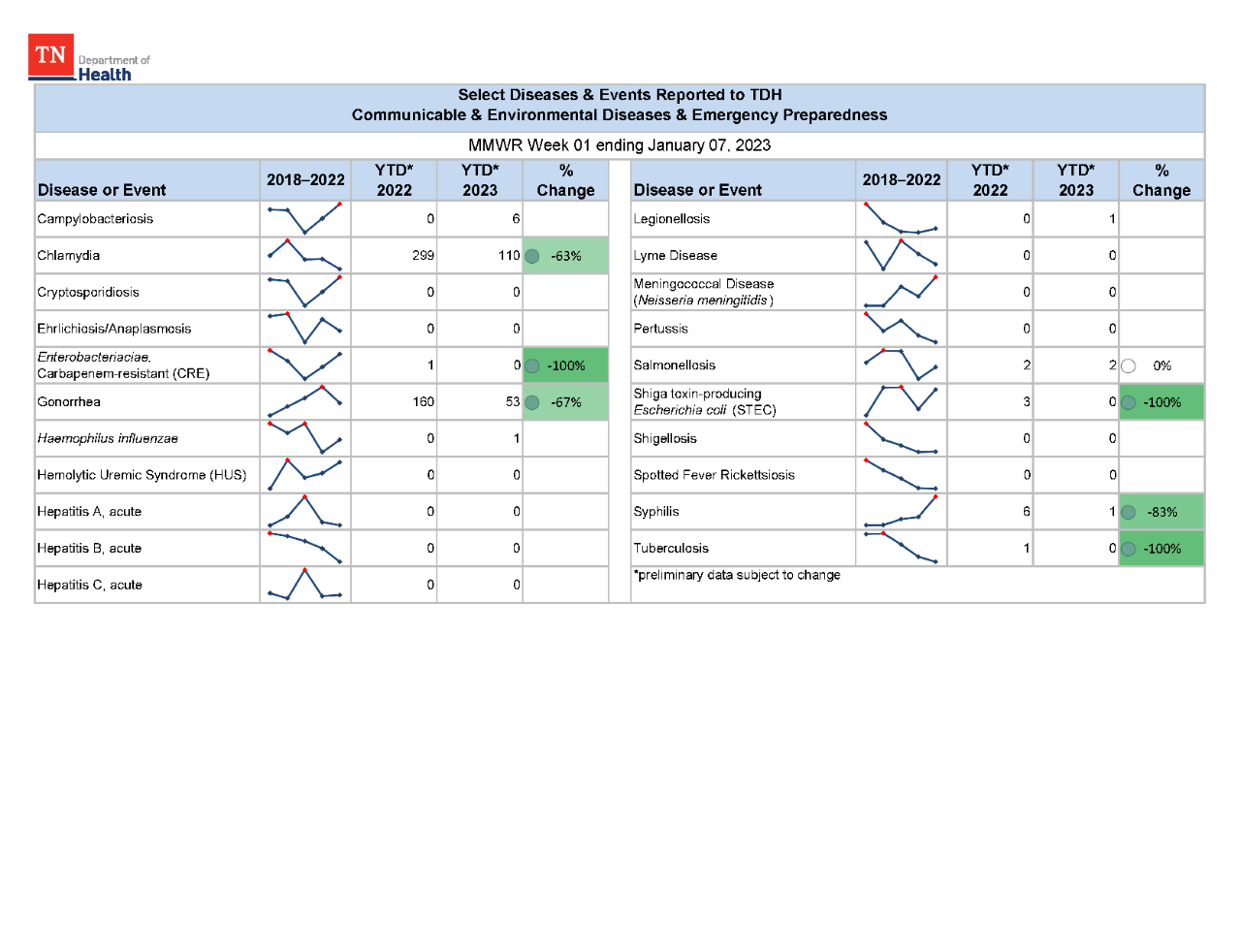Screen dimensions: 1241x952
Task: Click the "-63%" change value
Action: [566, 257]
